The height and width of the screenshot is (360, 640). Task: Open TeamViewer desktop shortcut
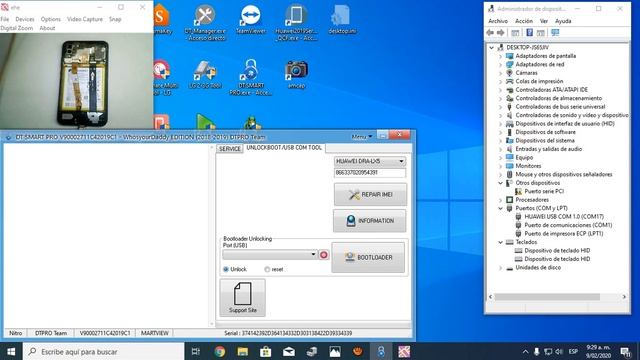tap(250, 19)
